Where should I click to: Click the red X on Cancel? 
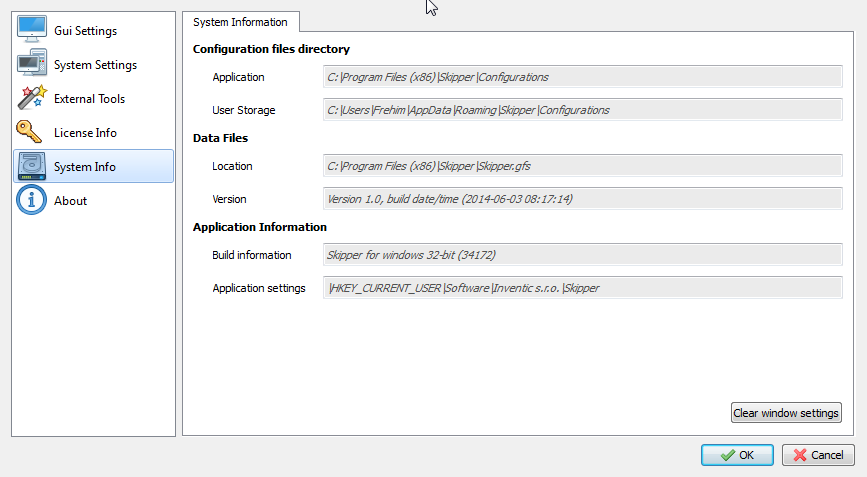799,455
